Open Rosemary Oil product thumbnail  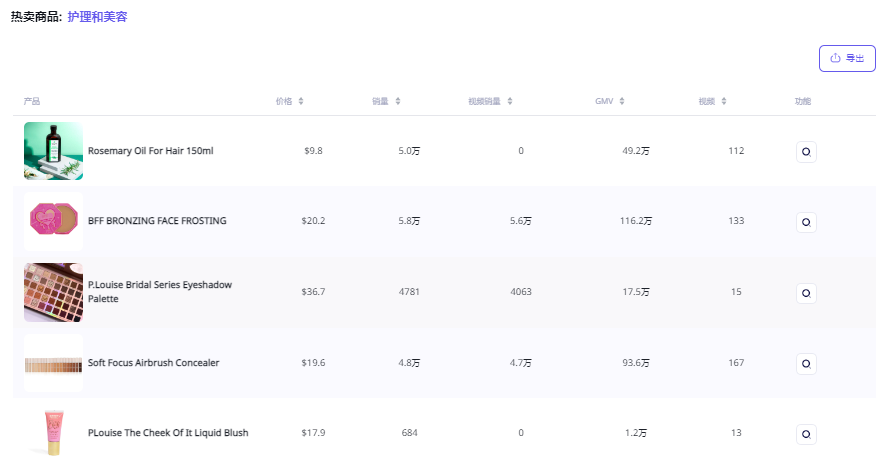[x=53, y=151]
